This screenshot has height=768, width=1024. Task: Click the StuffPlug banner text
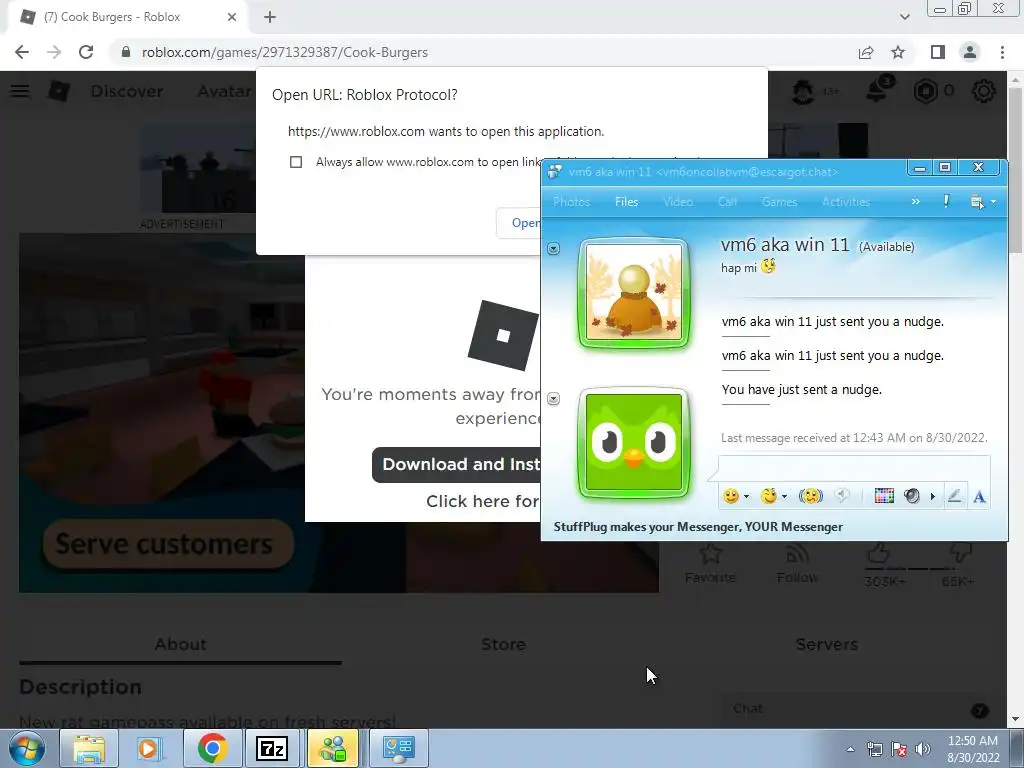point(698,527)
